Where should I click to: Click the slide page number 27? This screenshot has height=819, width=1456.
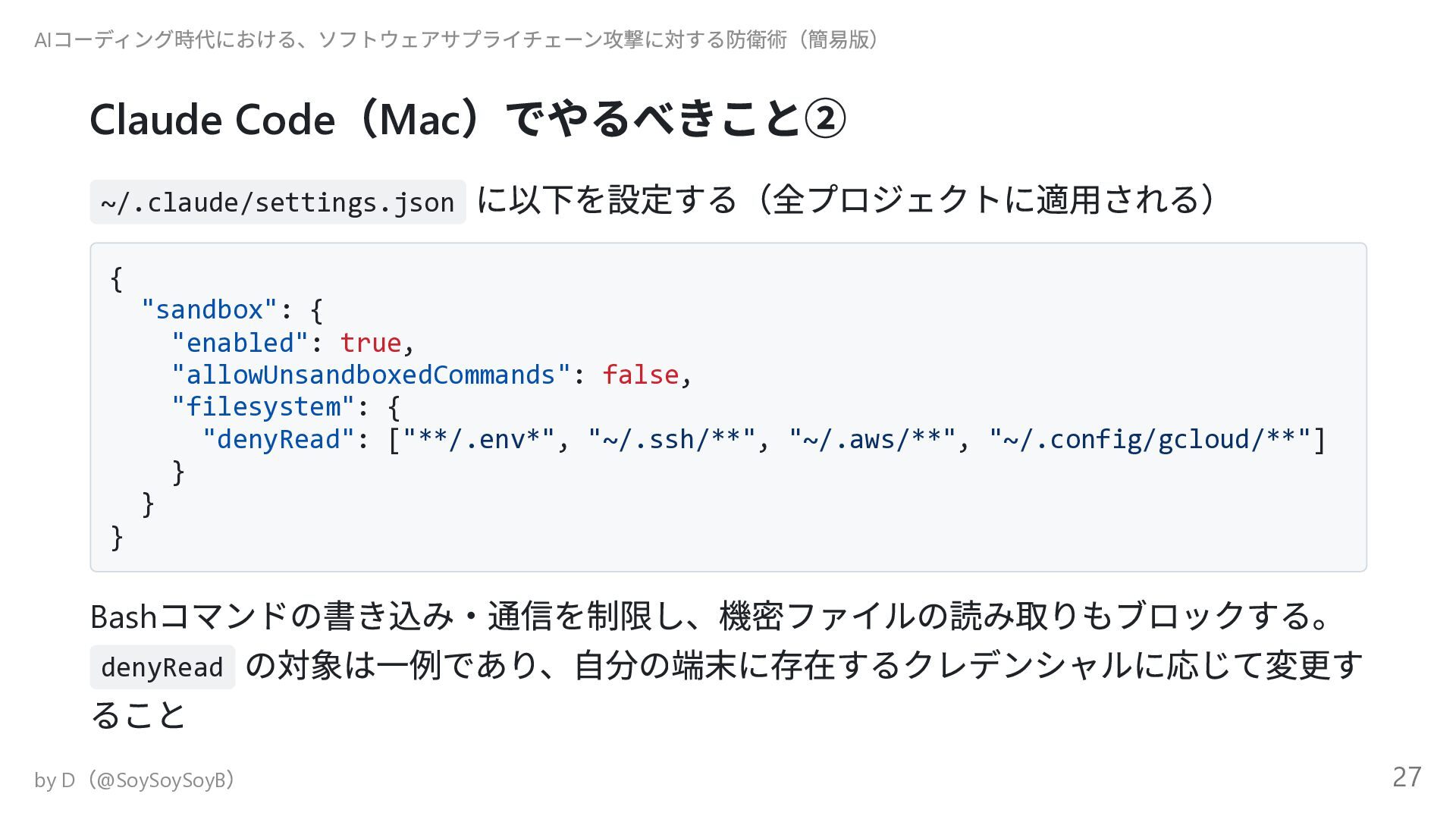[1406, 777]
